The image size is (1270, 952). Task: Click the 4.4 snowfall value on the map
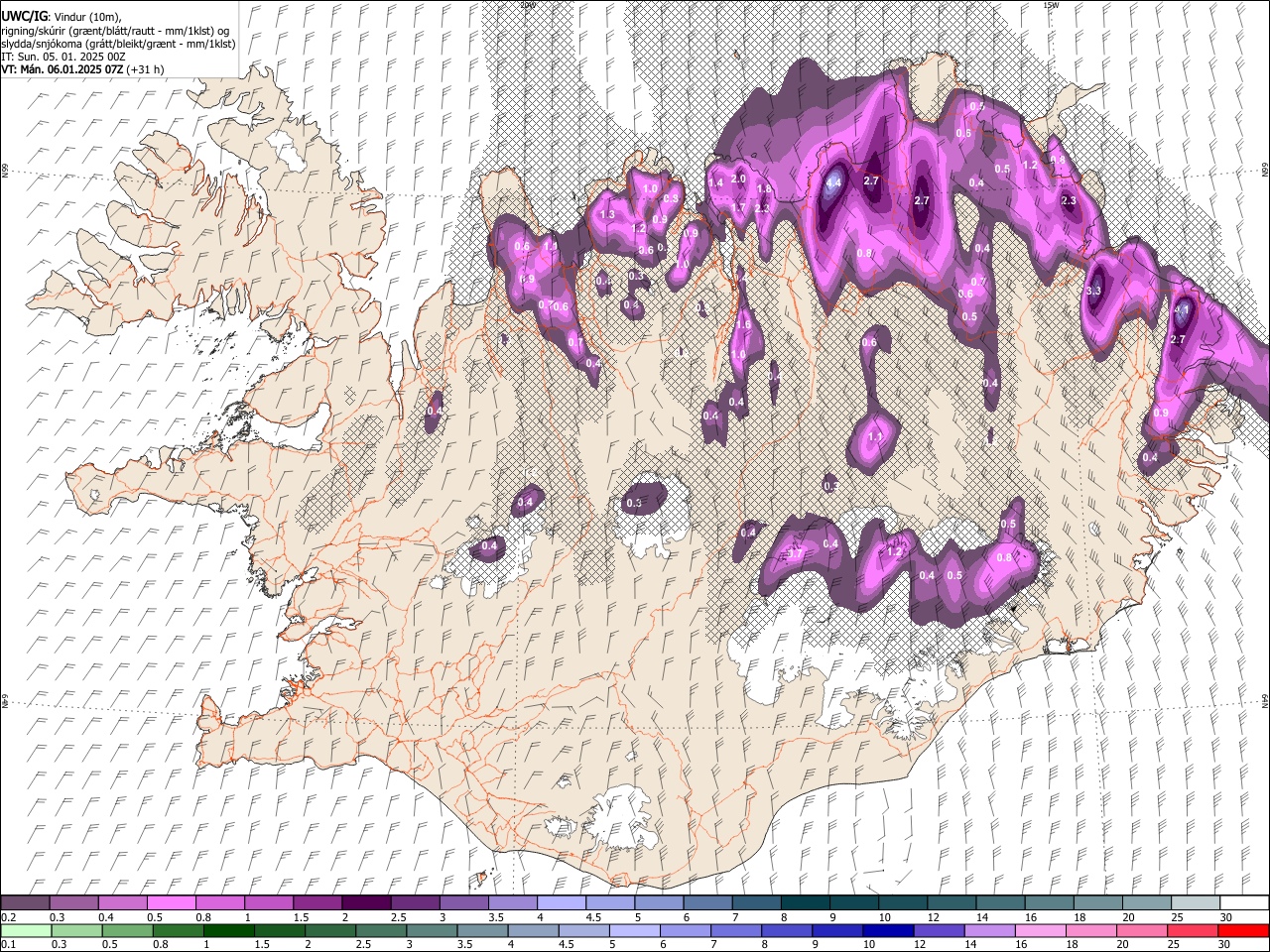click(x=833, y=182)
